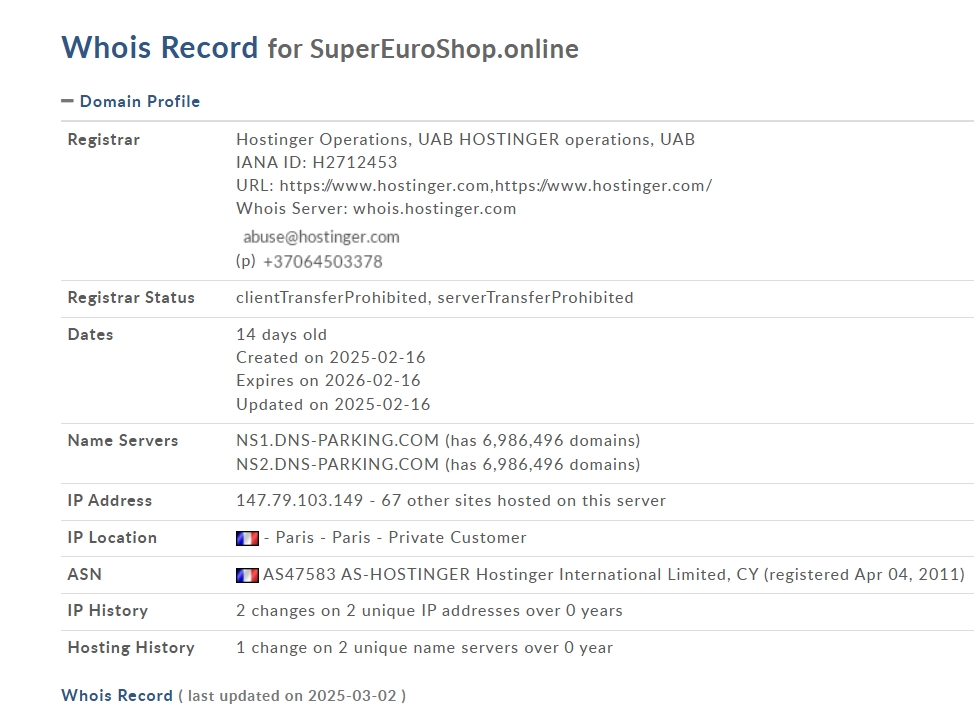The height and width of the screenshot is (709, 974).
Task: Select 'Paris - Paris - Private Customer' text
Action: point(401,537)
